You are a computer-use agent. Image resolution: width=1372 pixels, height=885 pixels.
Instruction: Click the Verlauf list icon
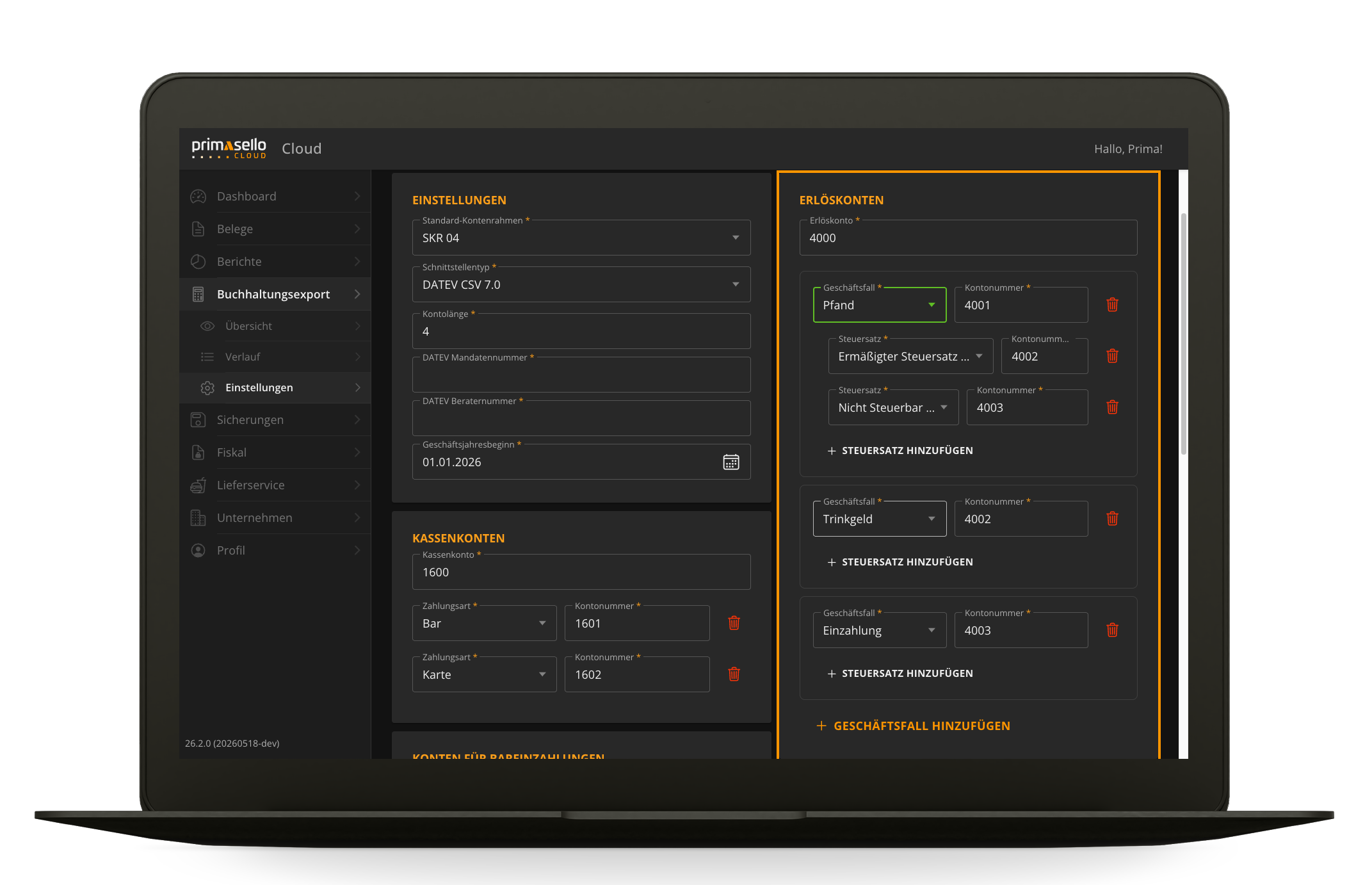207,357
